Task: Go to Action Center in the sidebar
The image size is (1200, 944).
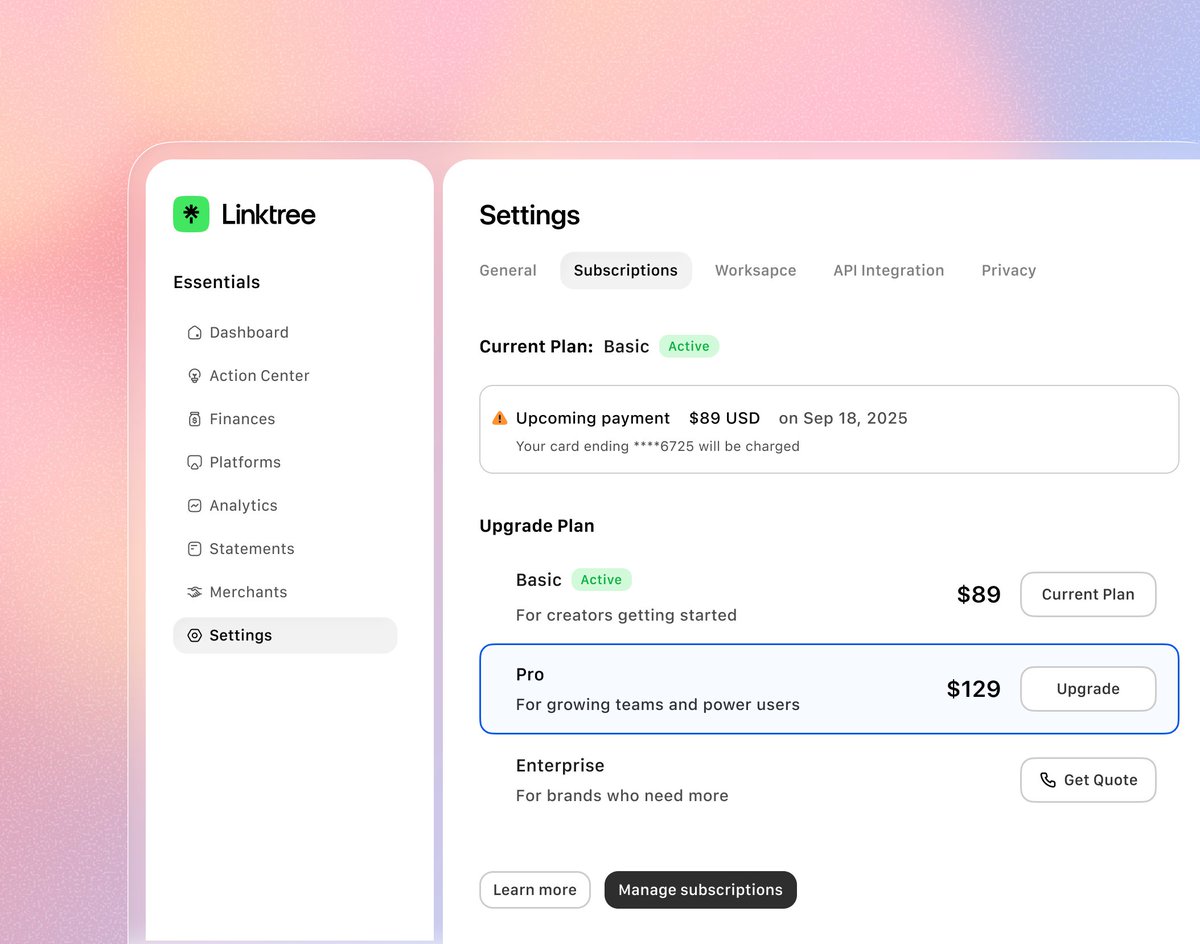Action: click(x=285, y=376)
